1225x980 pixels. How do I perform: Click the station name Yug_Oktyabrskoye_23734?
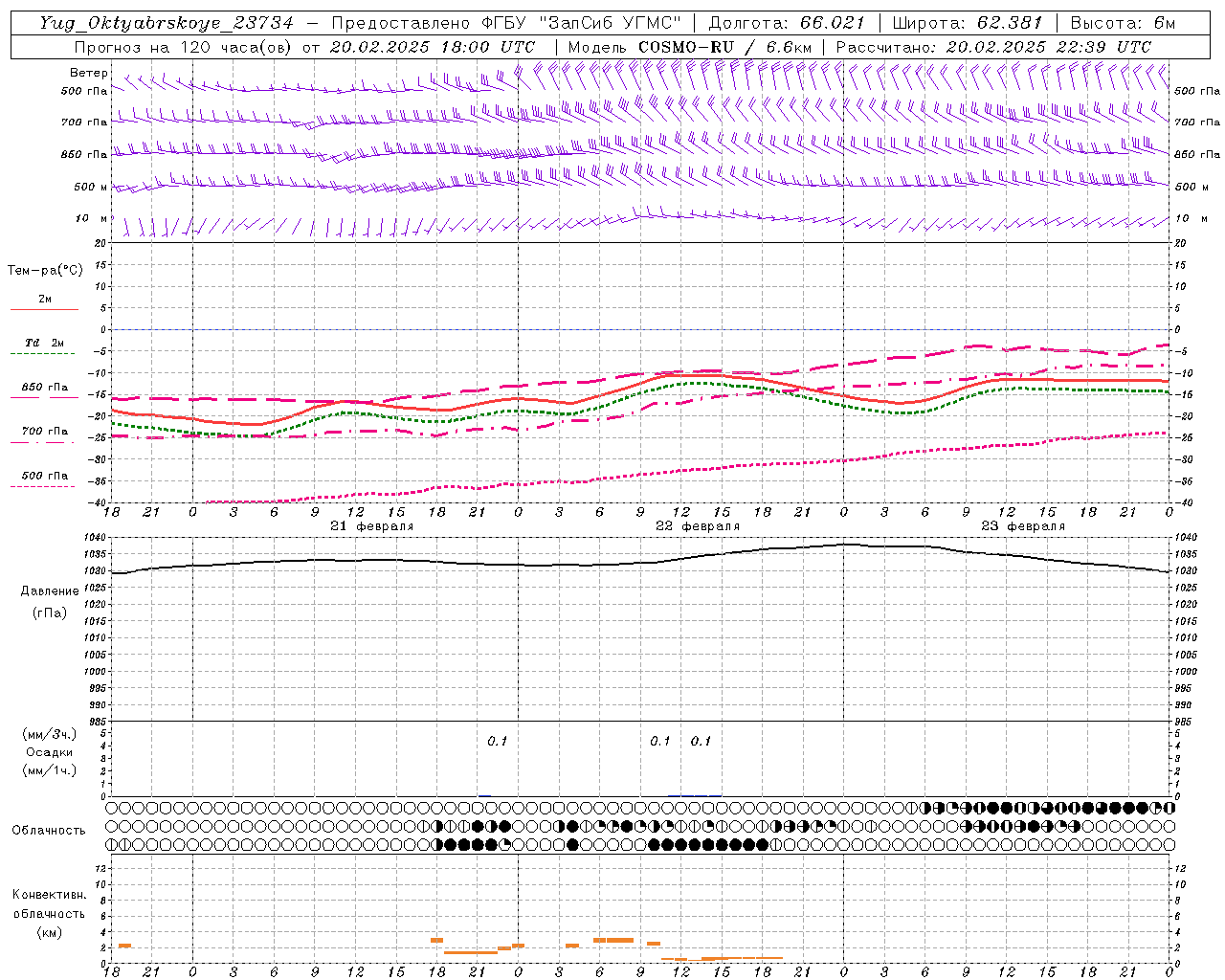pos(166,23)
